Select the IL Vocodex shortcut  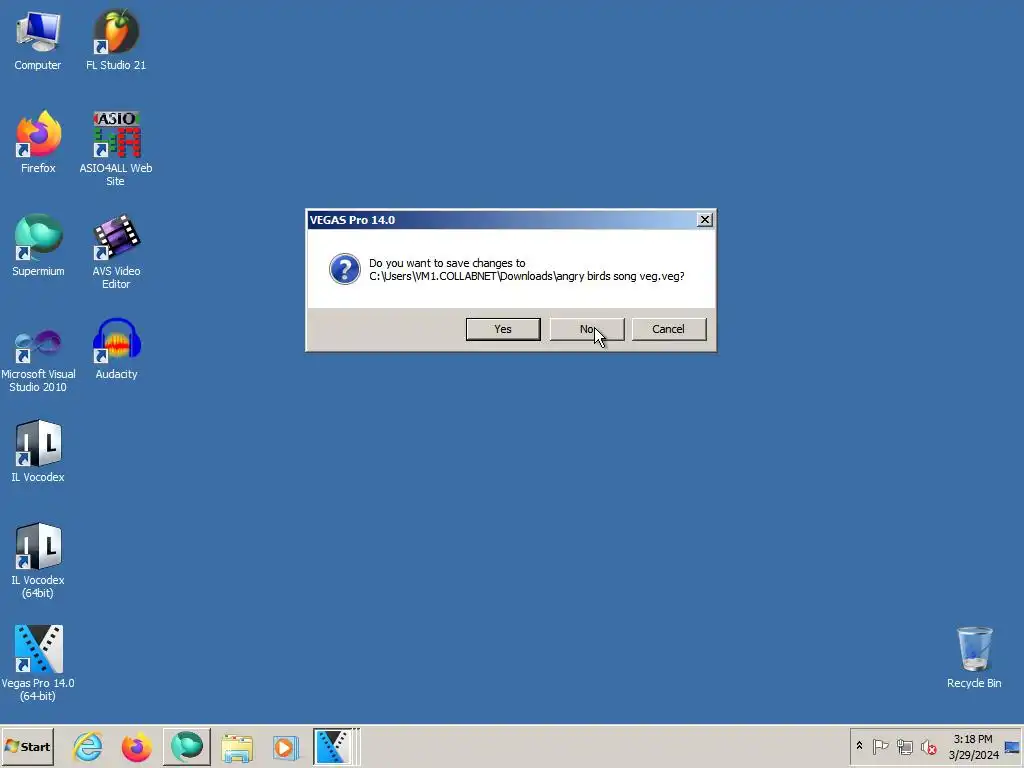click(38, 452)
